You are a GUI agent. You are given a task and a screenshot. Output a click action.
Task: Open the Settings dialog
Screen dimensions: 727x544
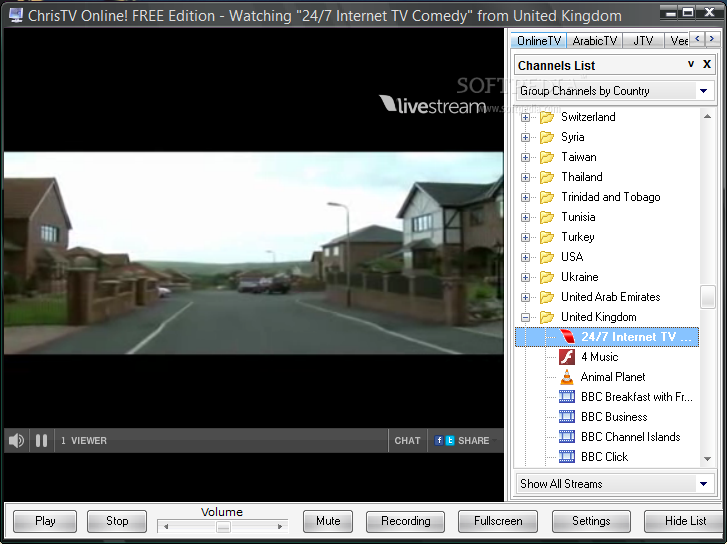coord(591,521)
